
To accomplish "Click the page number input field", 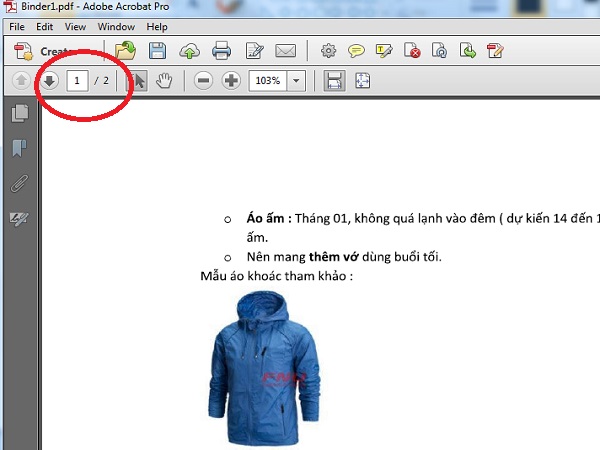I will tap(77, 81).
